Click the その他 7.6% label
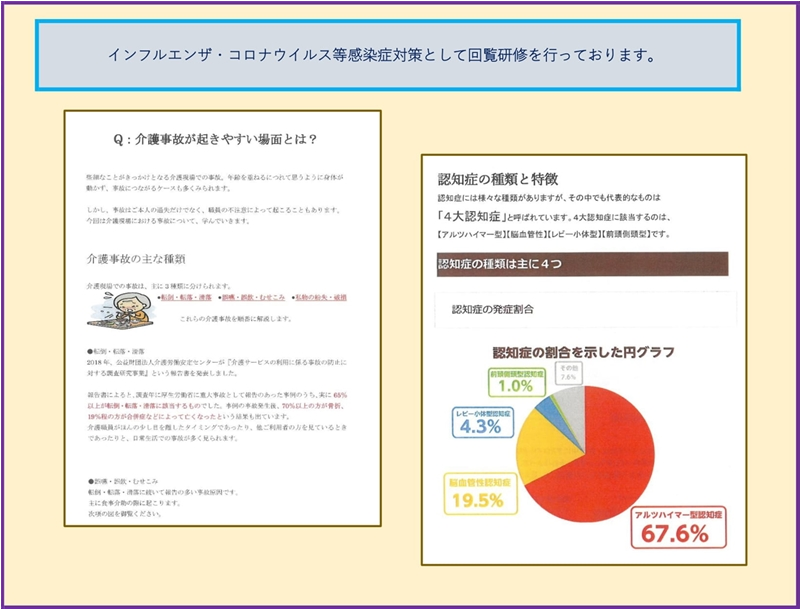This screenshot has height=609, width=800. point(568,373)
